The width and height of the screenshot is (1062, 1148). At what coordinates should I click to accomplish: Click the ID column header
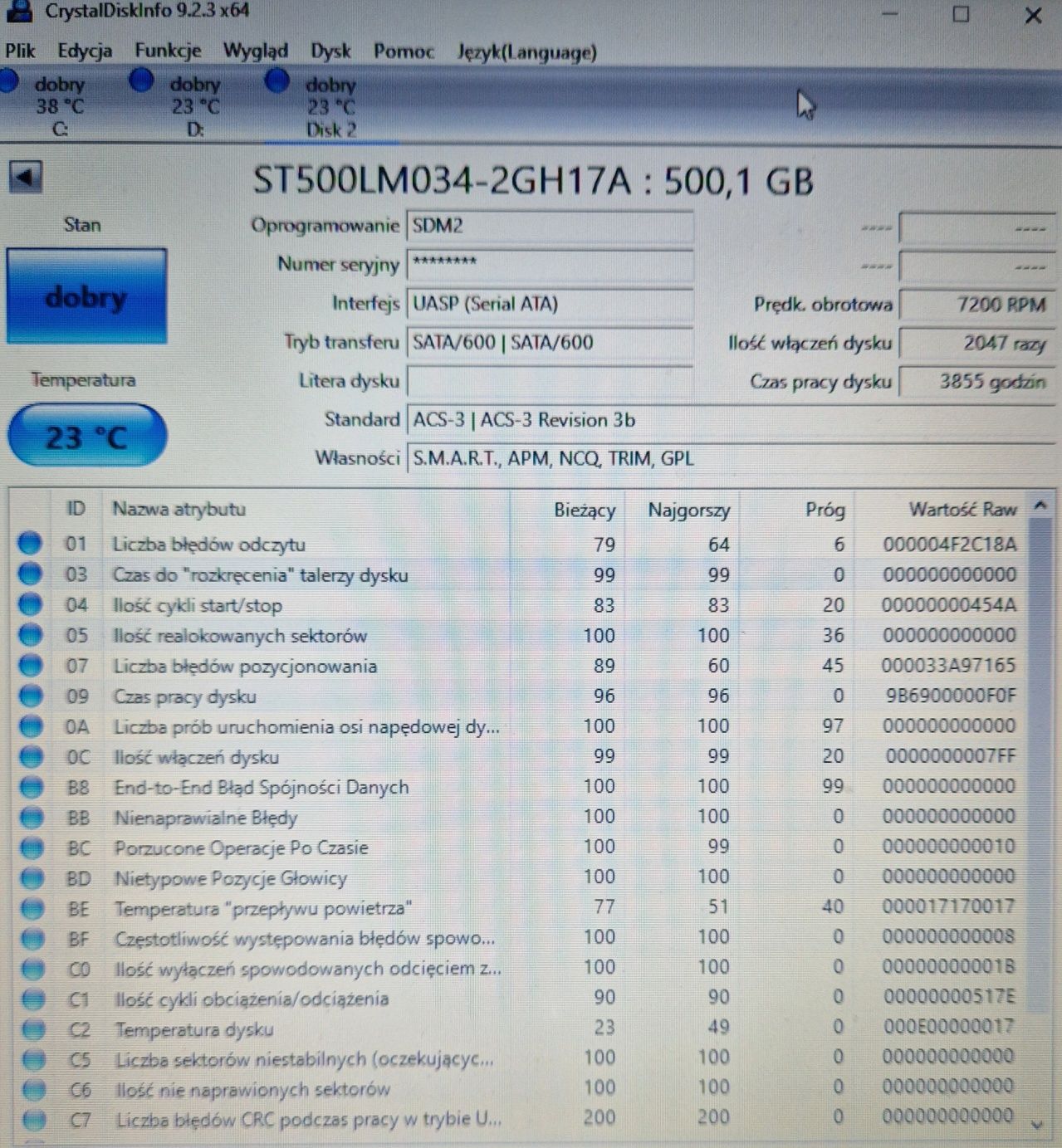[x=76, y=509]
